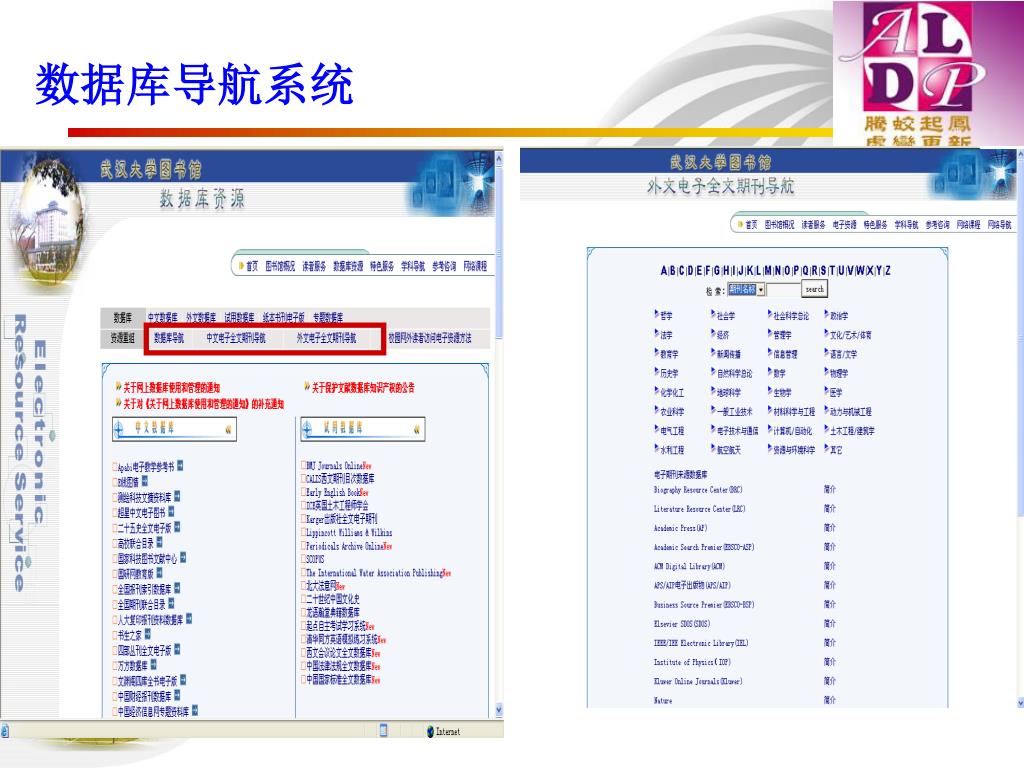Open the 期刊名称 search-field dropdown
1024x768 pixels.
tap(760, 289)
